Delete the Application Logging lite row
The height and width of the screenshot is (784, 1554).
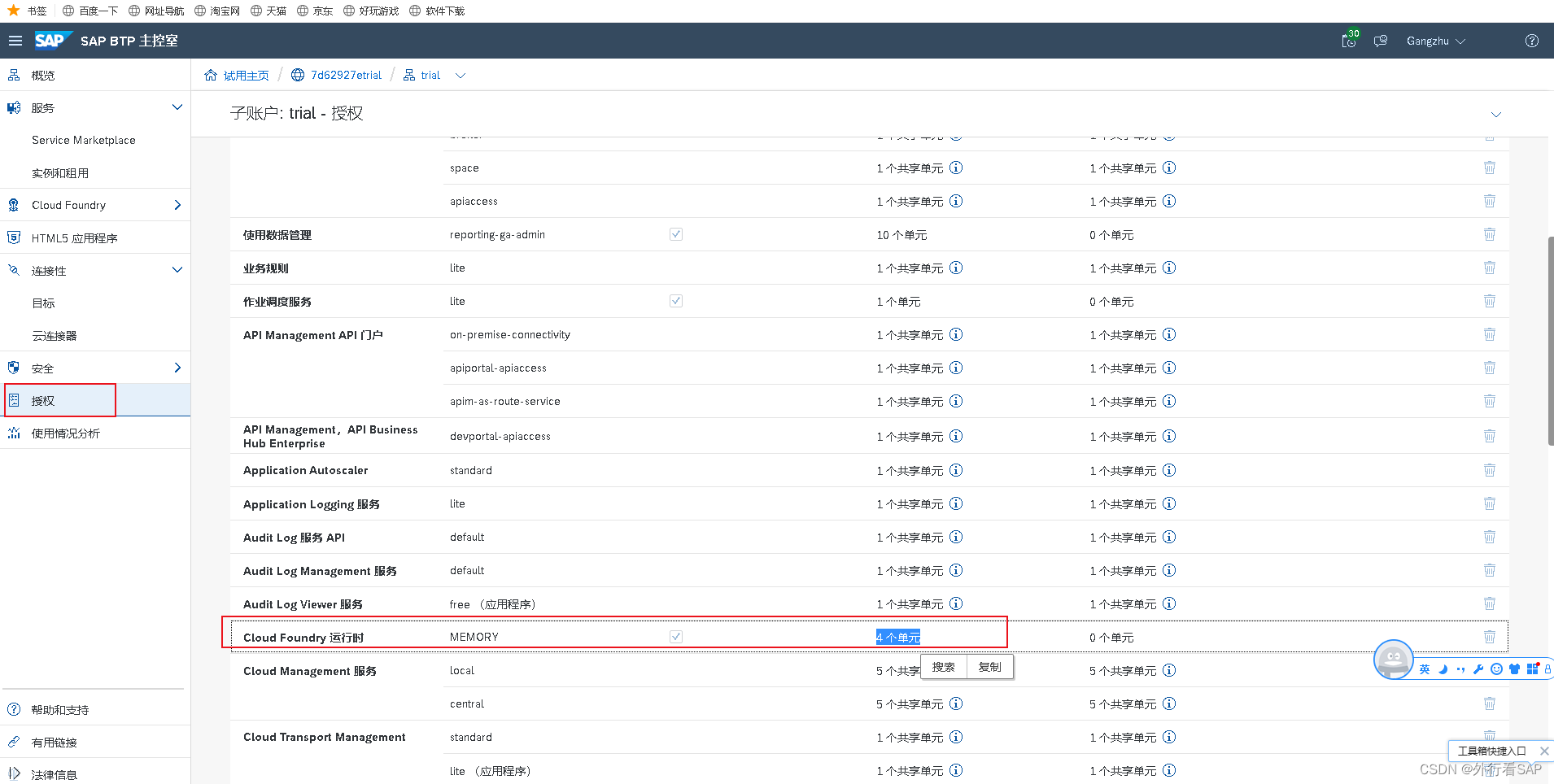click(1490, 503)
